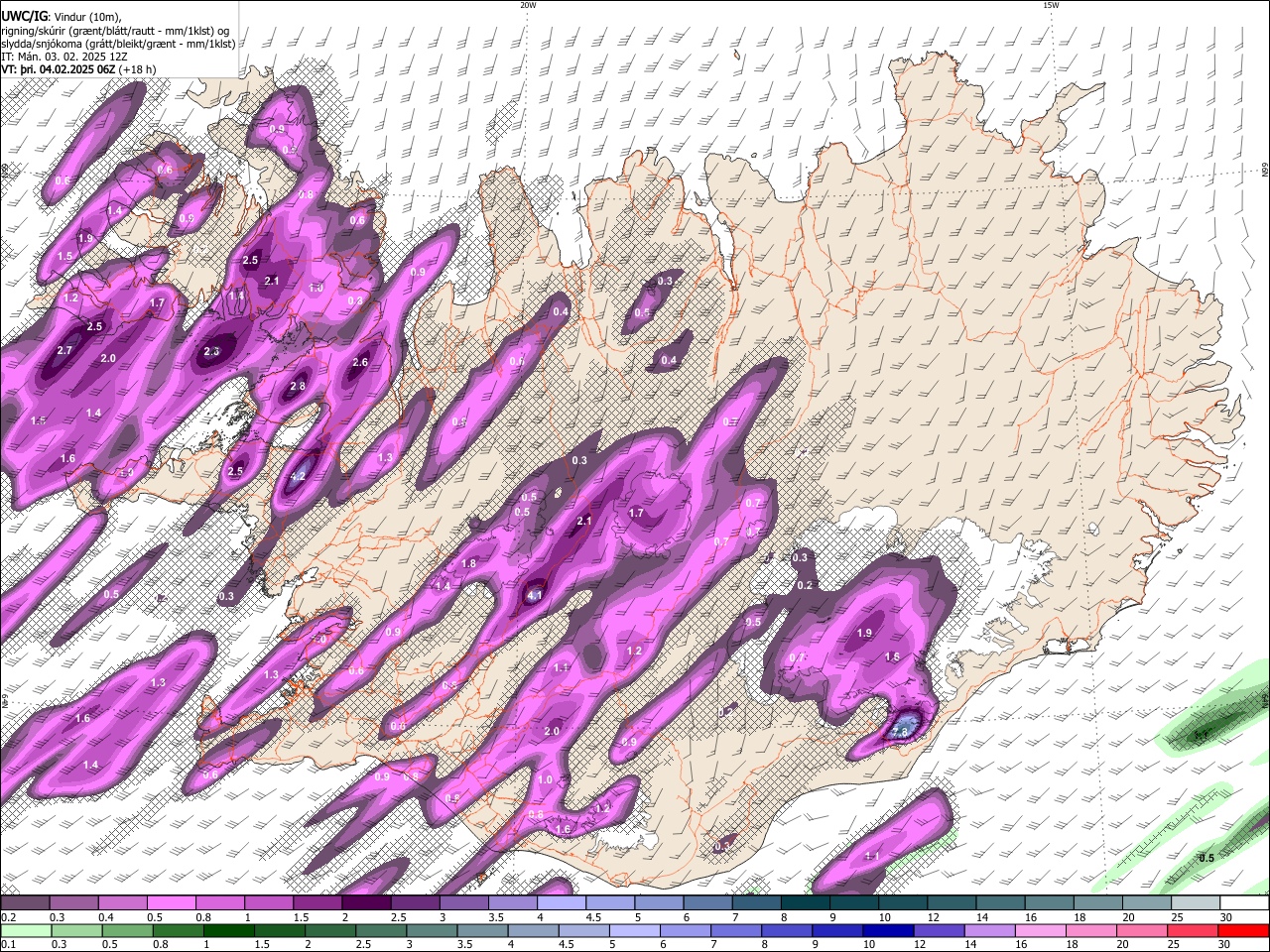Click the rain scale swatch between 2.5 and 3

click(x=381, y=931)
